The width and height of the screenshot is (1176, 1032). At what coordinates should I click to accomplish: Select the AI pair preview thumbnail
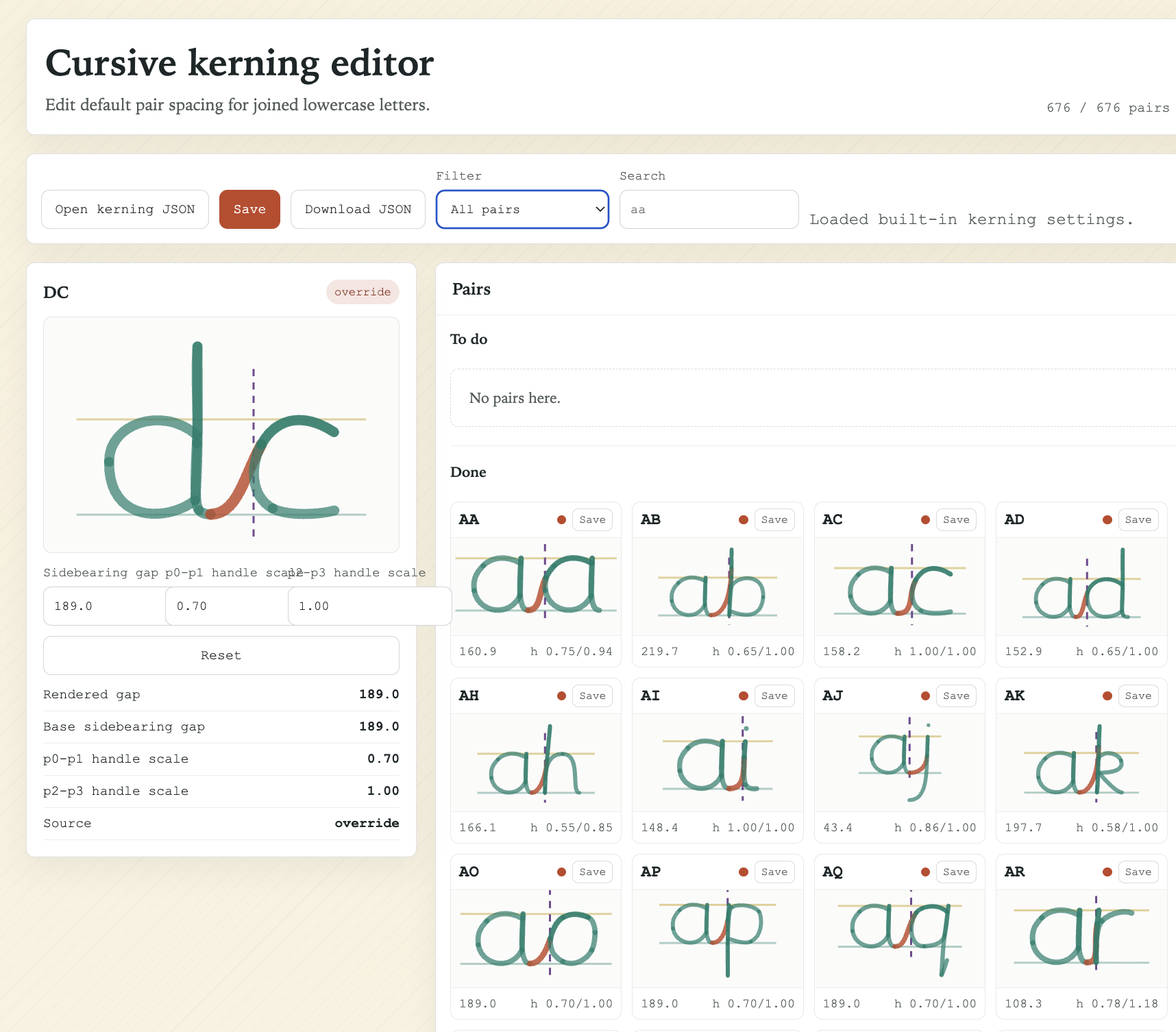point(718,763)
